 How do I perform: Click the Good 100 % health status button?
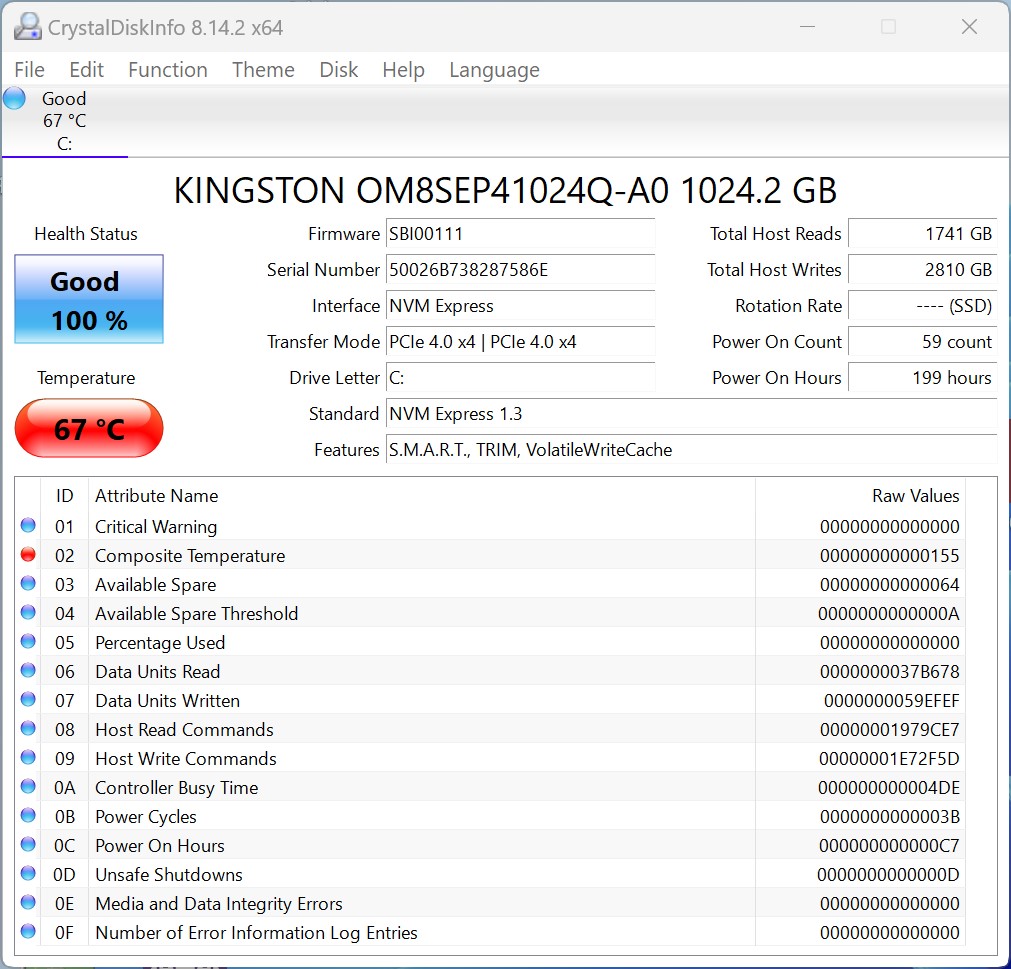[x=89, y=299]
